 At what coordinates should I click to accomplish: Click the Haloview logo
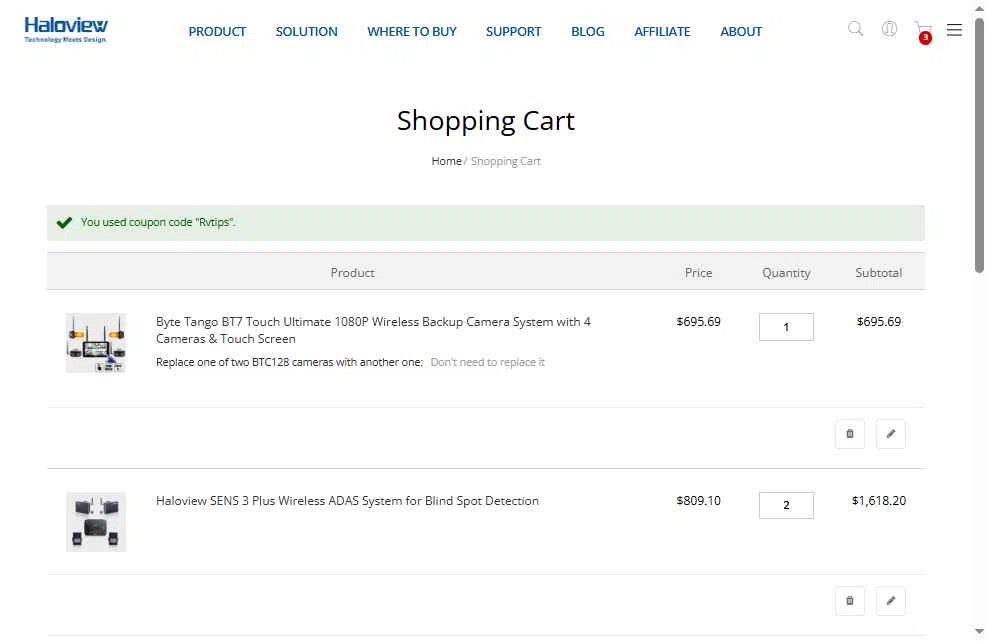click(65, 30)
